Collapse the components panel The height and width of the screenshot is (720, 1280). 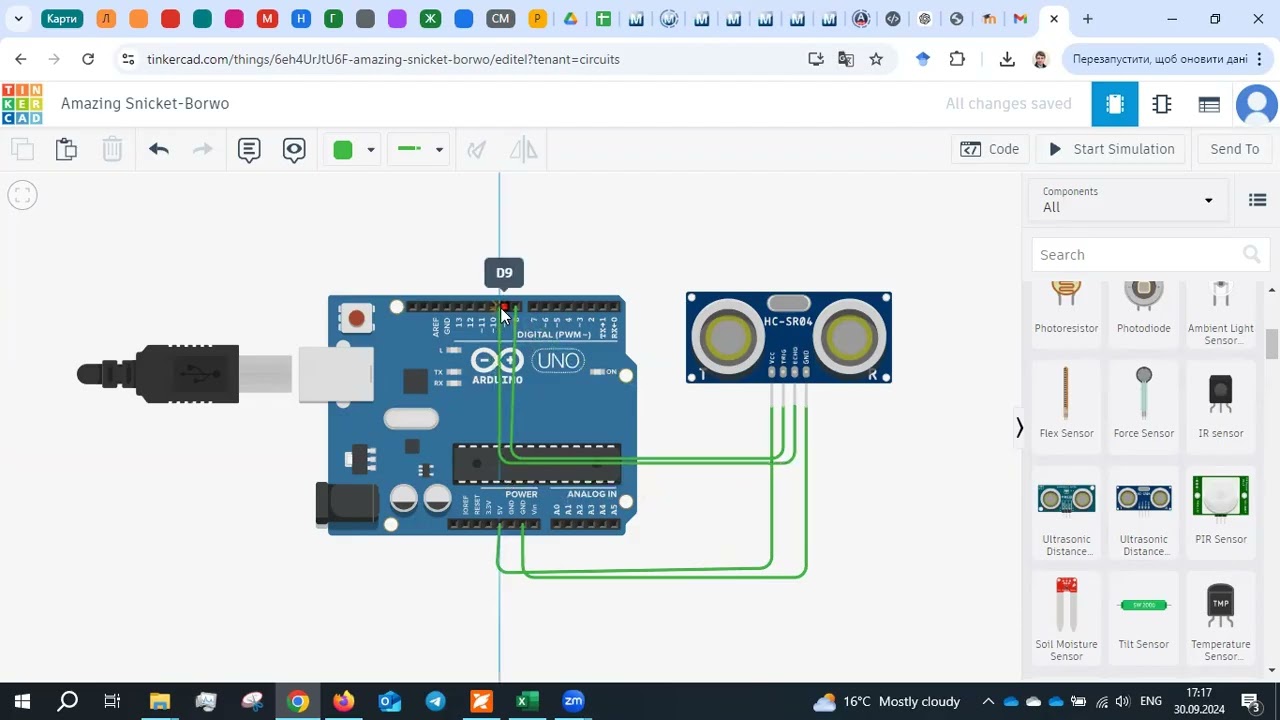[1019, 428]
